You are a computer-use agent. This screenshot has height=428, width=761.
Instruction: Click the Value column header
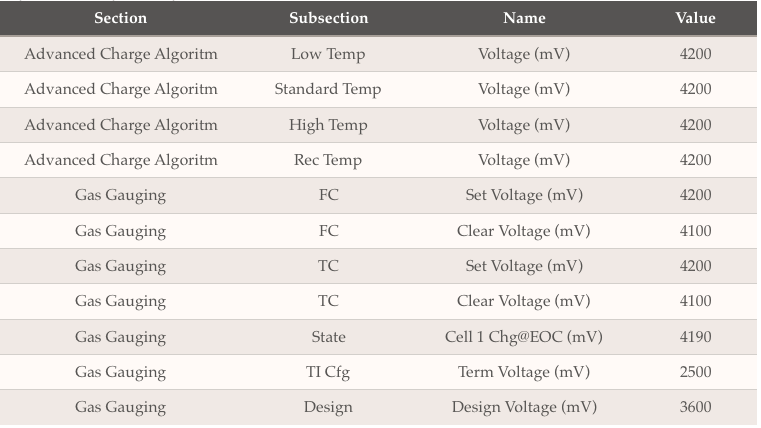695,18
